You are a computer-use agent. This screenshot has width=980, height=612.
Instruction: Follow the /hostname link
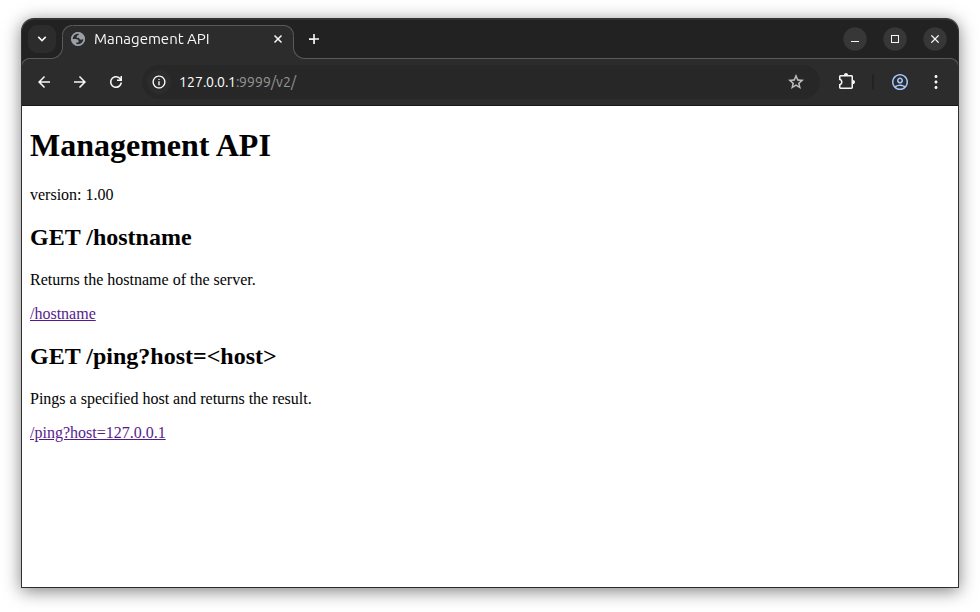click(62, 313)
